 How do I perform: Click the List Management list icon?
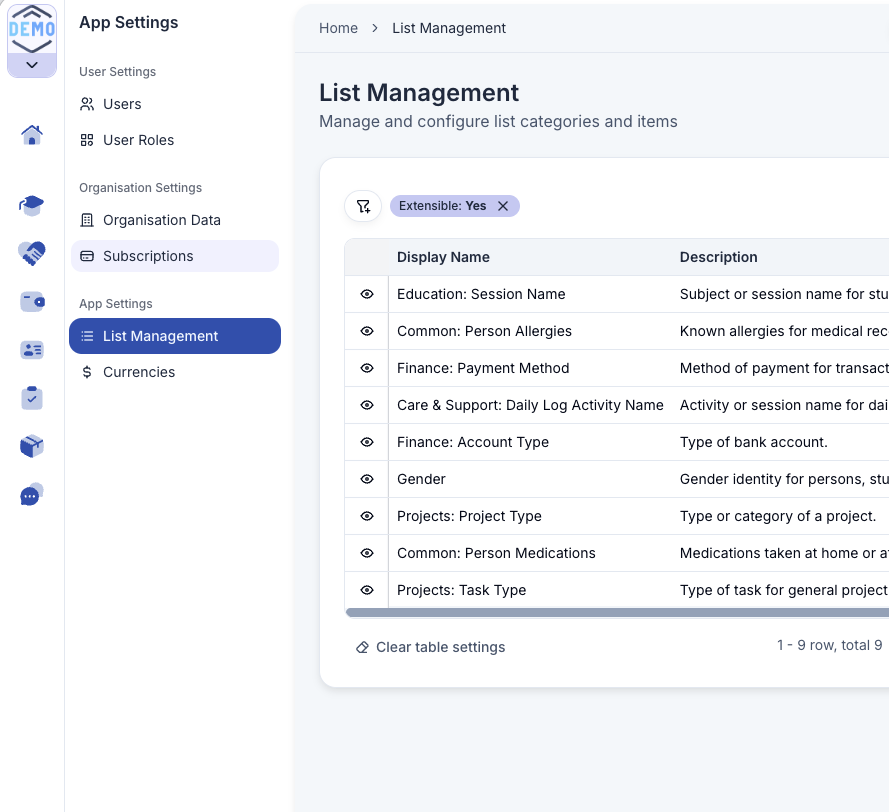click(87, 336)
